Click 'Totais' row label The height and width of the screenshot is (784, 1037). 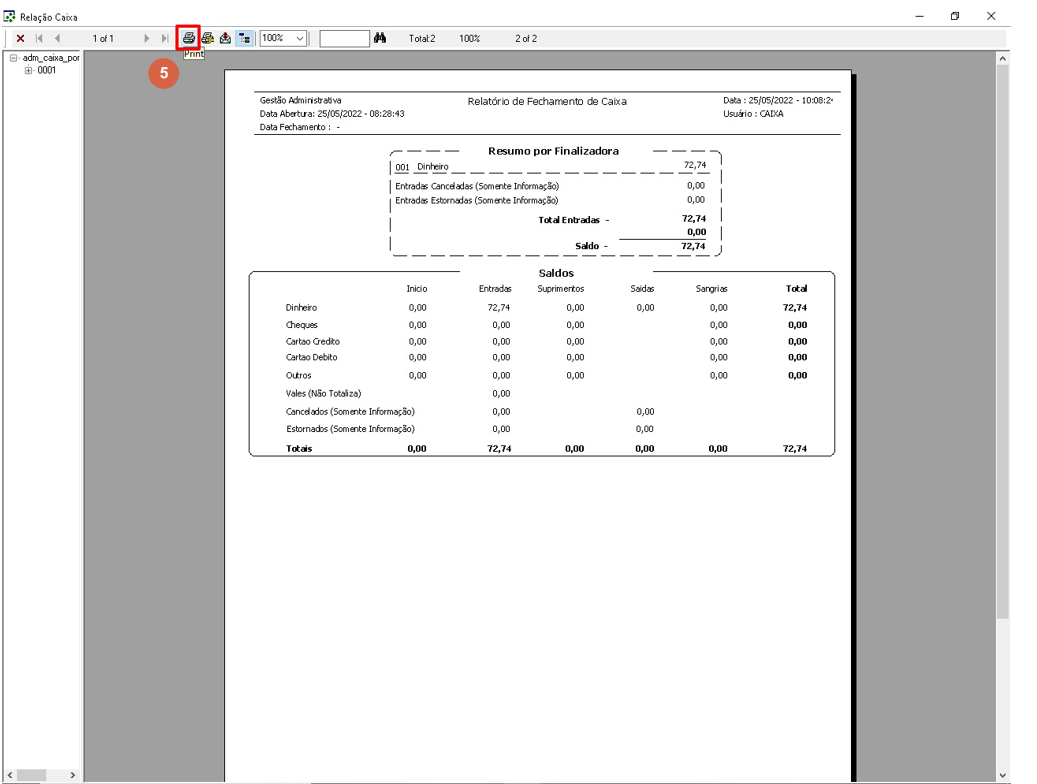(299, 449)
